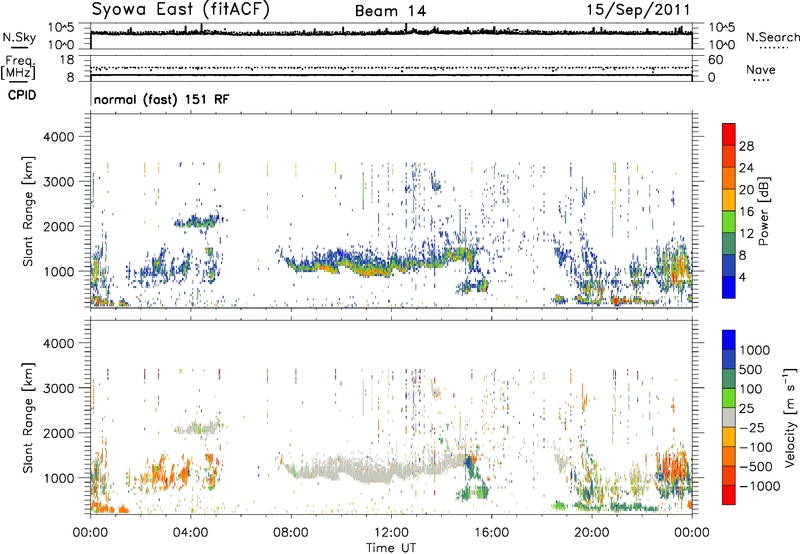
Task: Click the "28" label on power color bar
Action: [x=746, y=146]
